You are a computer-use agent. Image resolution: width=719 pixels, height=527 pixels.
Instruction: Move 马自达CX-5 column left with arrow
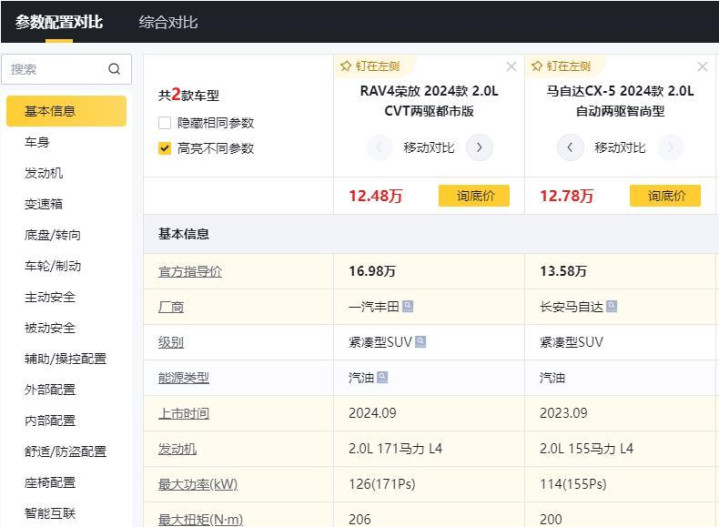pyautogui.click(x=570, y=147)
